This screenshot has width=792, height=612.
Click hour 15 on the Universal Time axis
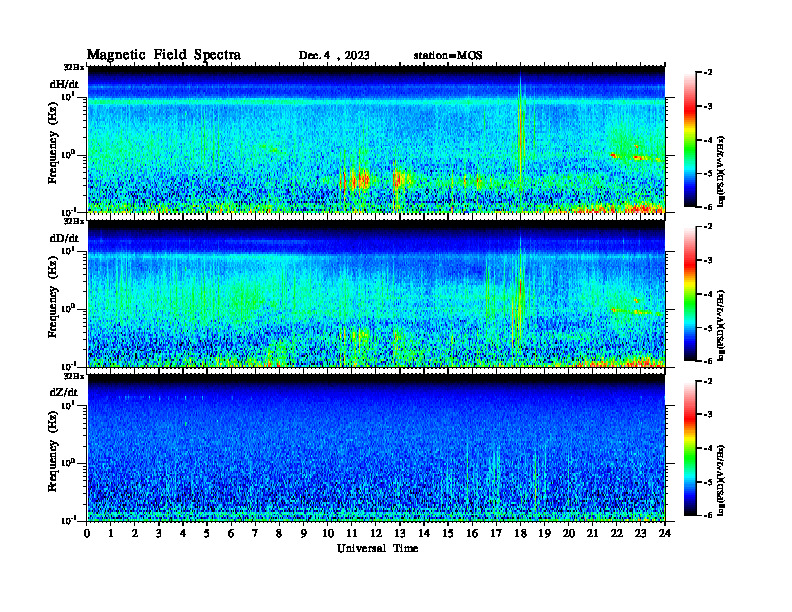coord(448,533)
